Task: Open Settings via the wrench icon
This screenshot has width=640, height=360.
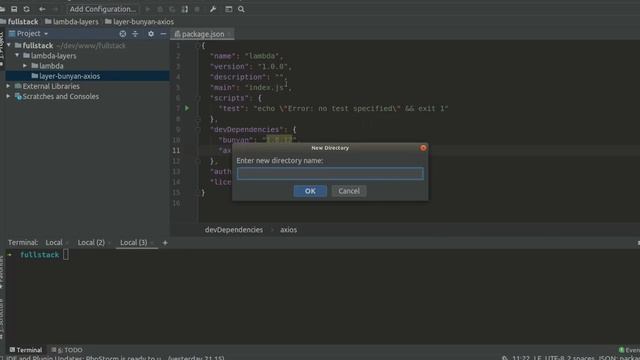Action: (x=213, y=9)
